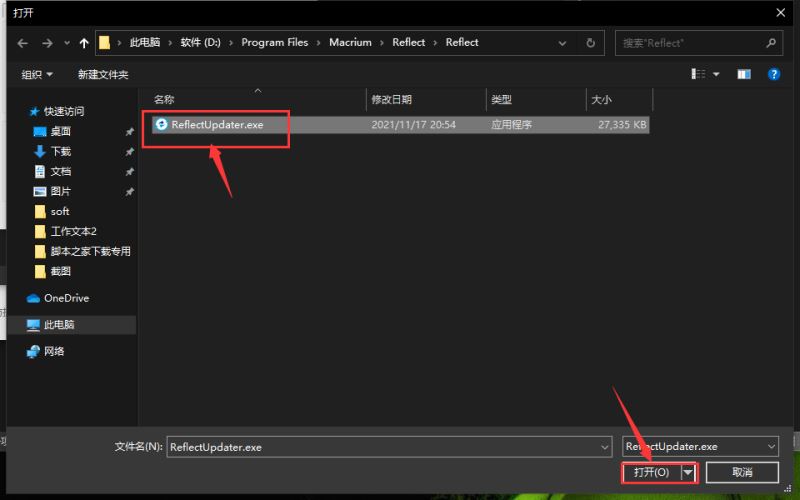The width and height of the screenshot is (800, 500).
Task: Open recent locations chevron next to forward arrow
Action: point(67,43)
